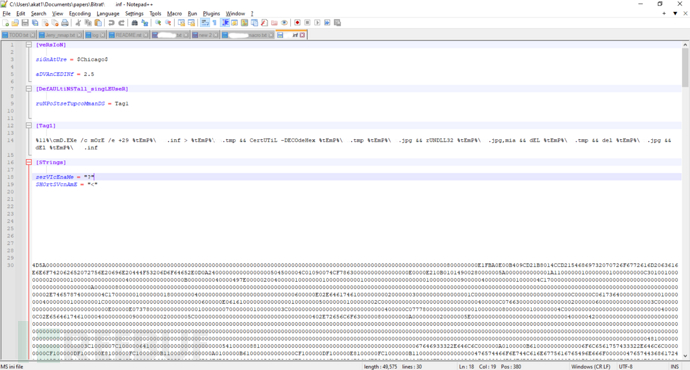Switch to the TODO.txt tab
The width and height of the screenshot is (690, 370).
coord(18,35)
